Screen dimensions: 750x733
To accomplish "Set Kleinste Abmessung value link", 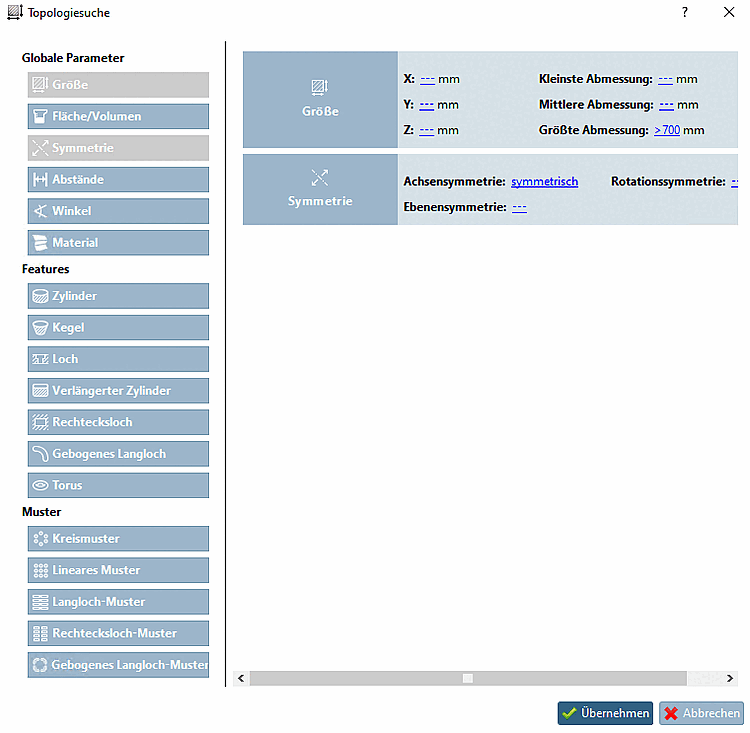I will 665,79.
